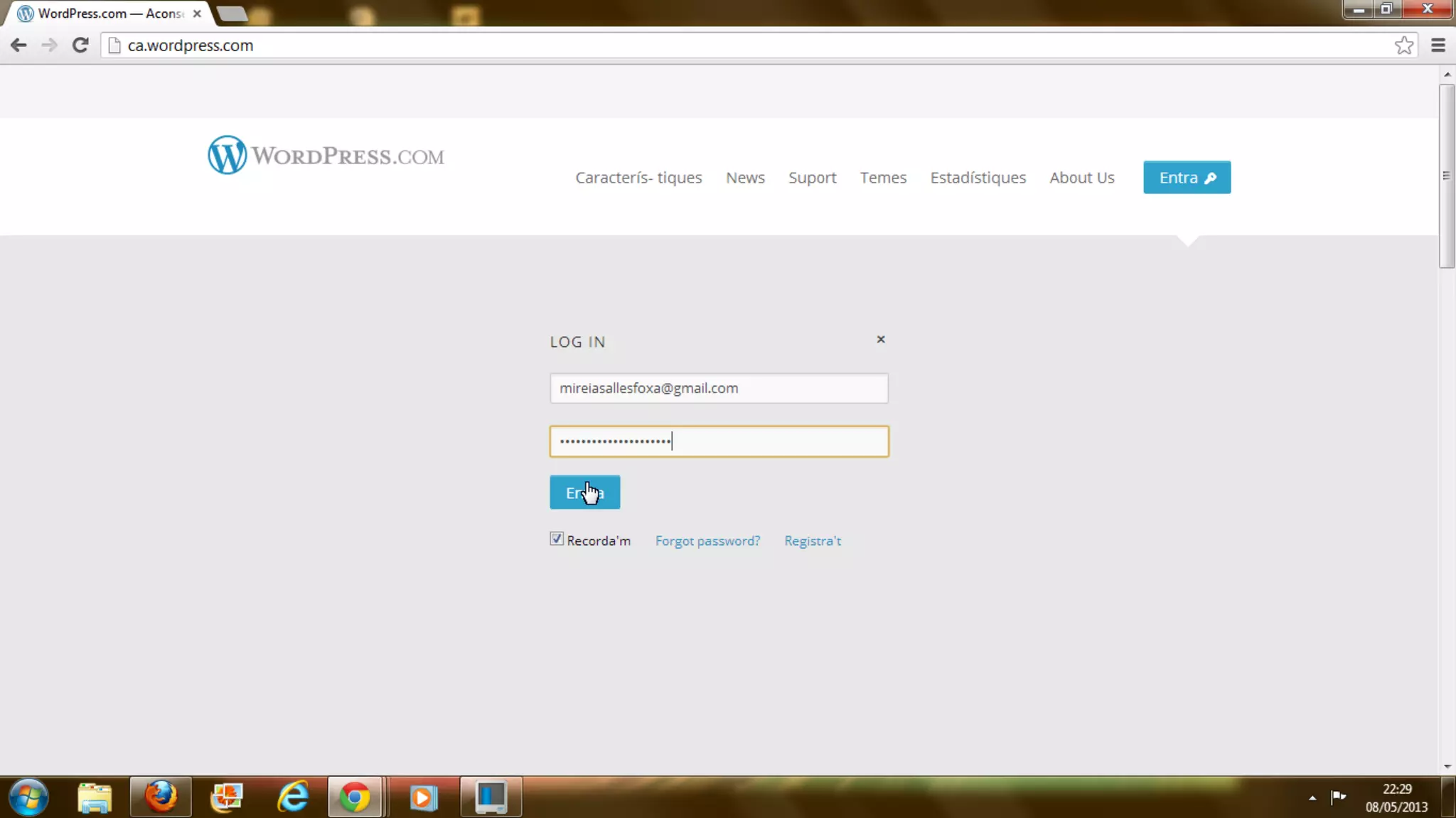Switch to Chrome in the taskbar

point(355,797)
